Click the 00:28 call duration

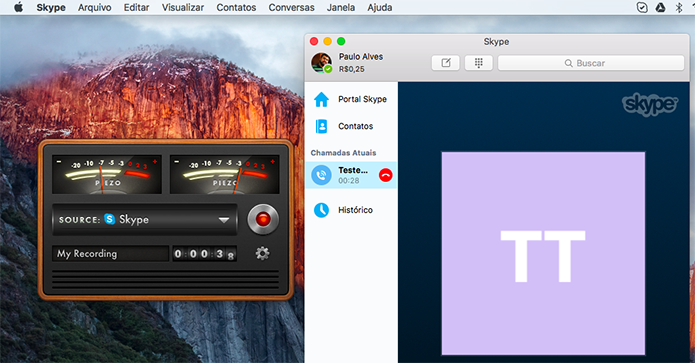(349, 181)
